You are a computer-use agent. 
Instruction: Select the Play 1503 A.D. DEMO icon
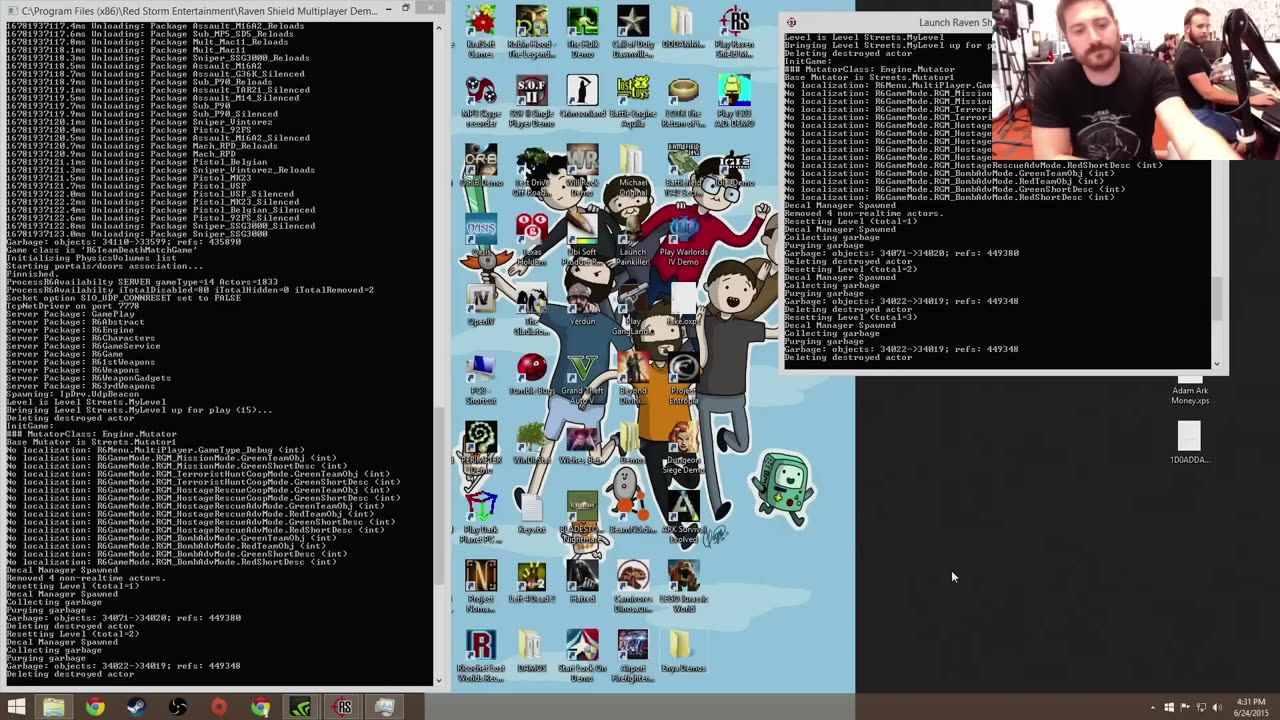click(734, 101)
